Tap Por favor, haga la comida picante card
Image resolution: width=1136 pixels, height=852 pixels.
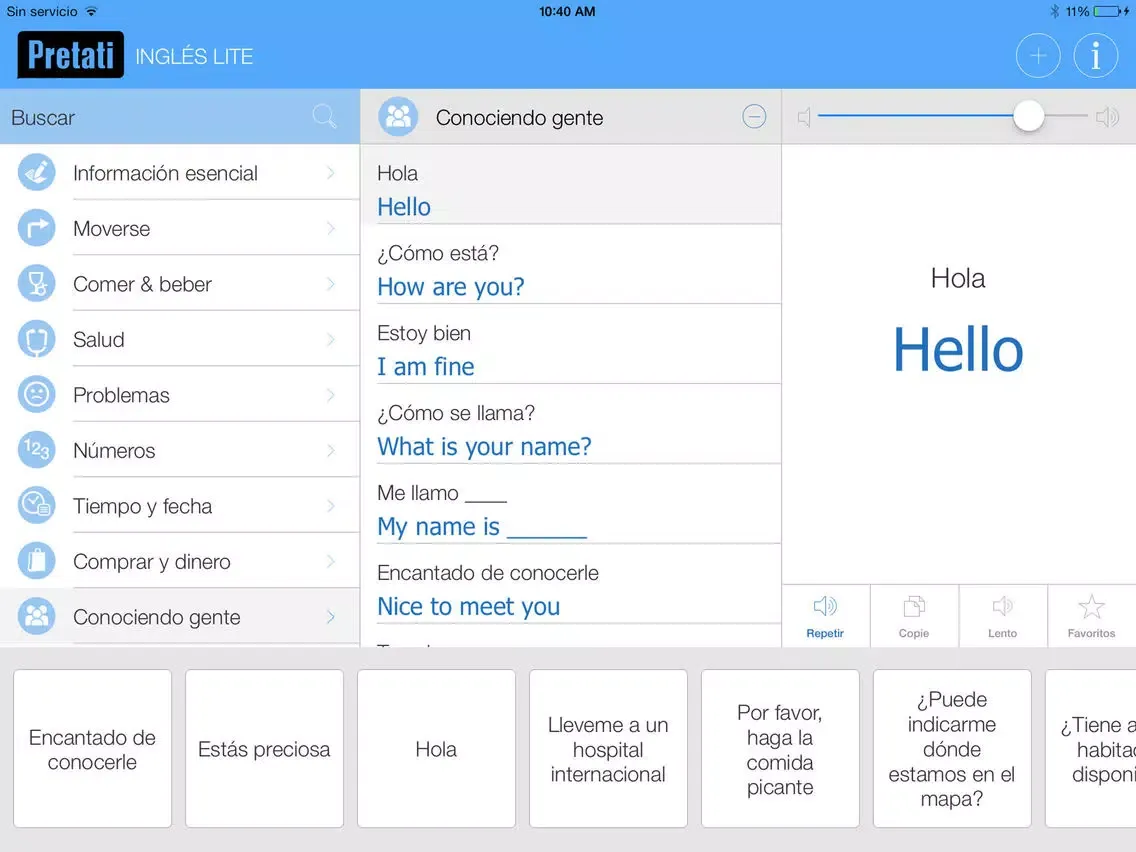[x=780, y=748]
